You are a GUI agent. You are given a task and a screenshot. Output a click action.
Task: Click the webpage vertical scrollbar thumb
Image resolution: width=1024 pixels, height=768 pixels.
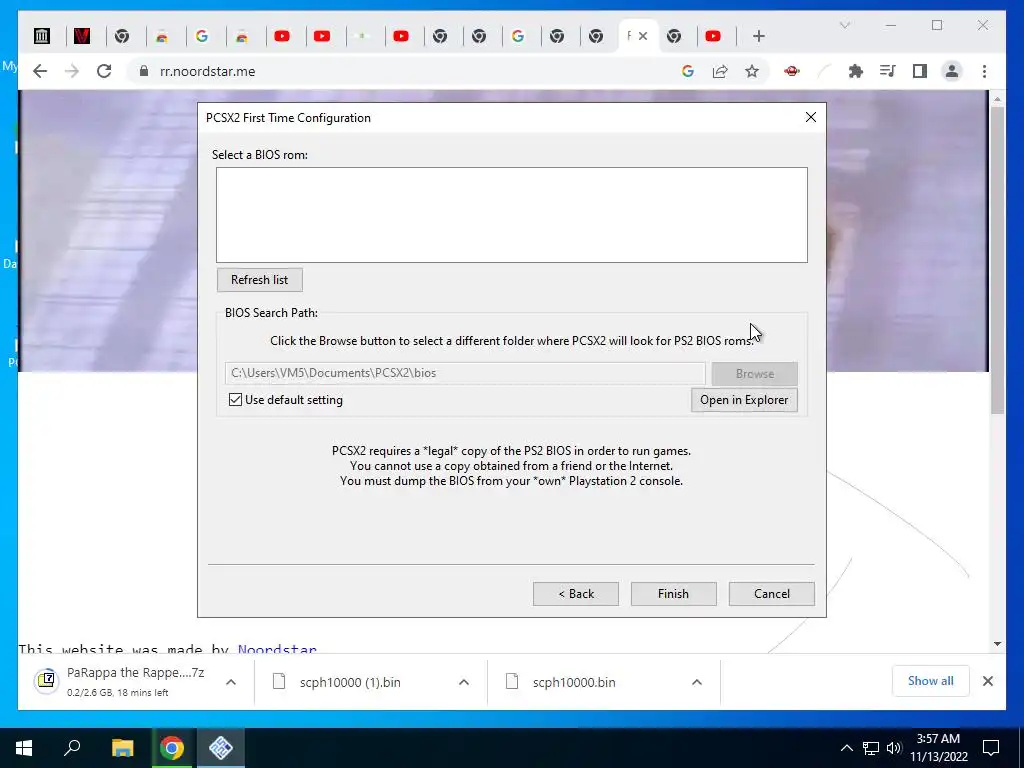[997, 260]
